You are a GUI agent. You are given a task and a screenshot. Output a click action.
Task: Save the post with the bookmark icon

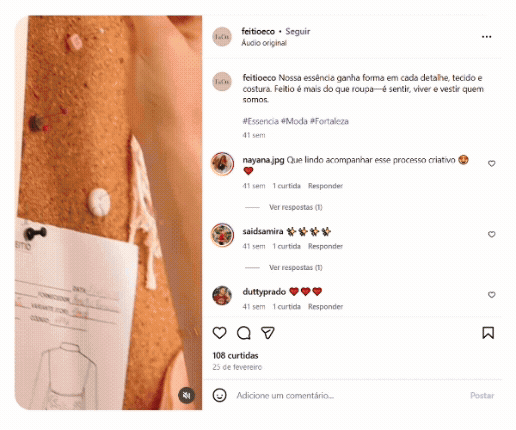coord(488,333)
